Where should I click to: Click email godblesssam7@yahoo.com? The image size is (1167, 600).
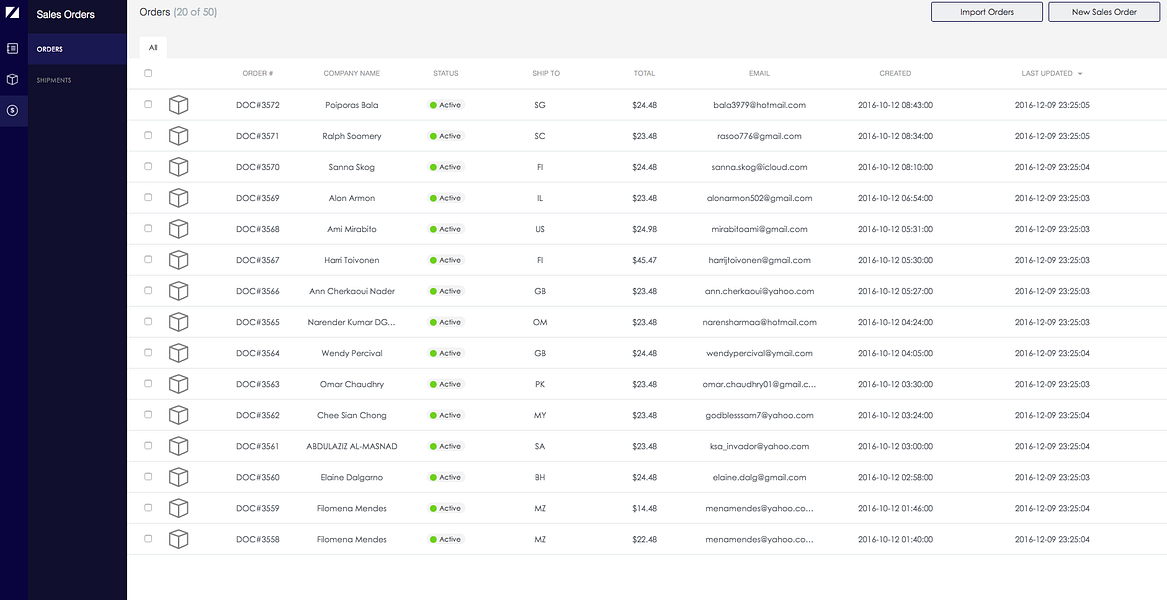[x=759, y=415]
